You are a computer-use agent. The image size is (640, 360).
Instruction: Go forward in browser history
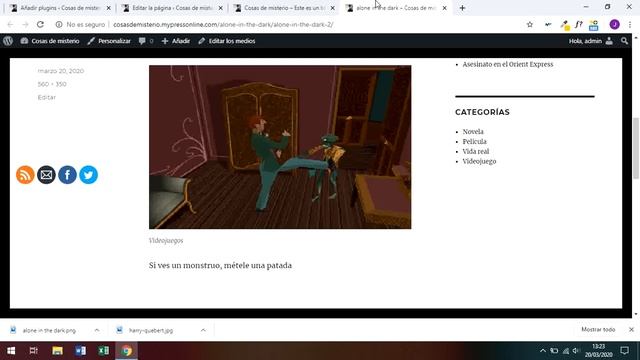[x=25, y=24]
